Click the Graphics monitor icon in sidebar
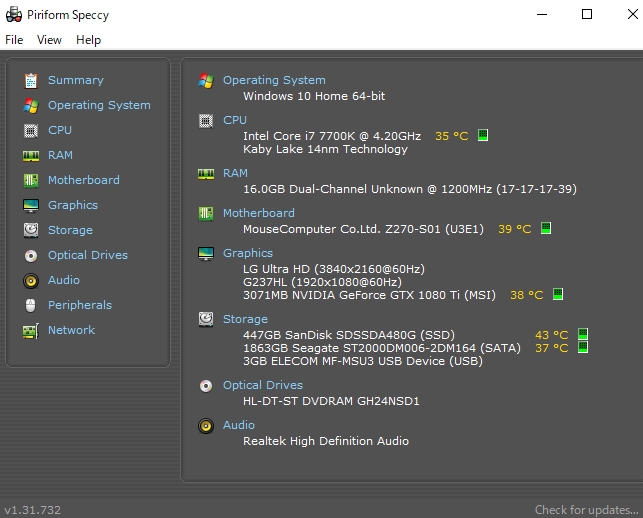This screenshot has height=518, width=643. tap(31, 205)
